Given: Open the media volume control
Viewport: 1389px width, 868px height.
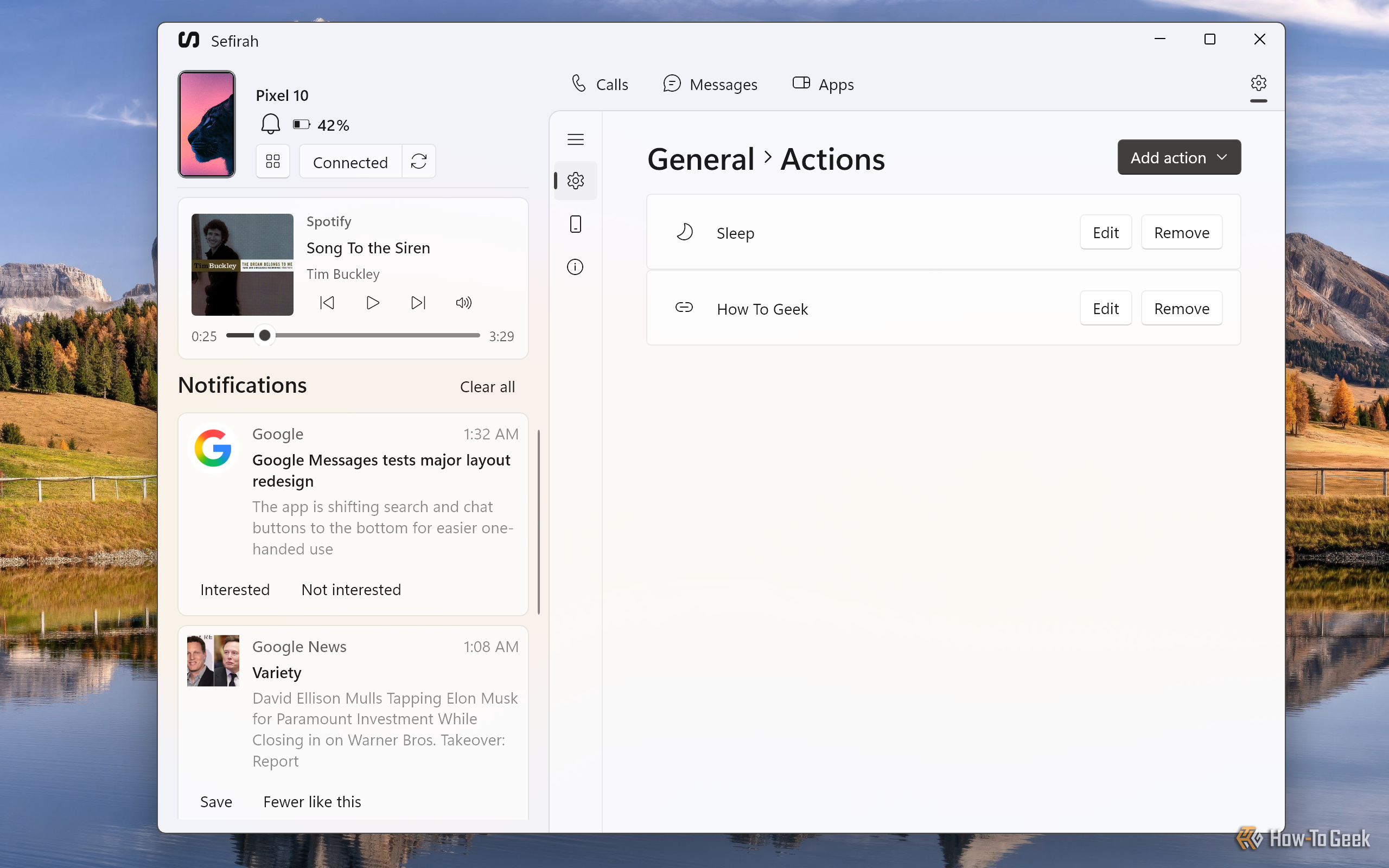Looking at the screenshot, I should (x=464, y=303).
